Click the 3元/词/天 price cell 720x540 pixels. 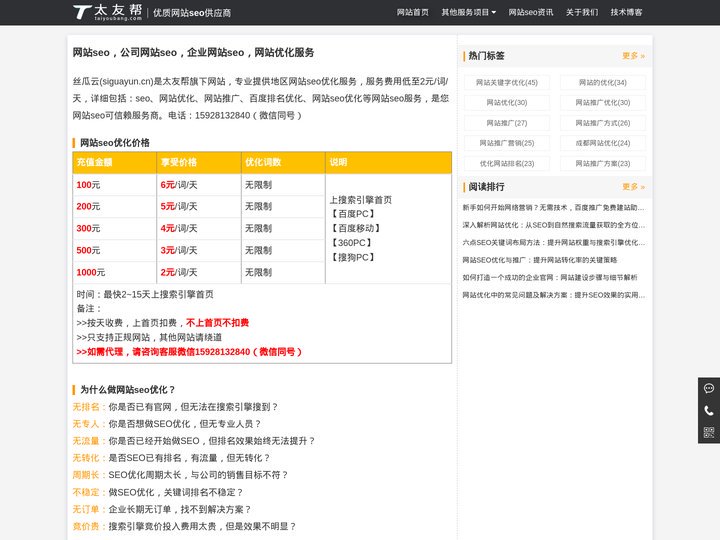[x=199, y=251]
